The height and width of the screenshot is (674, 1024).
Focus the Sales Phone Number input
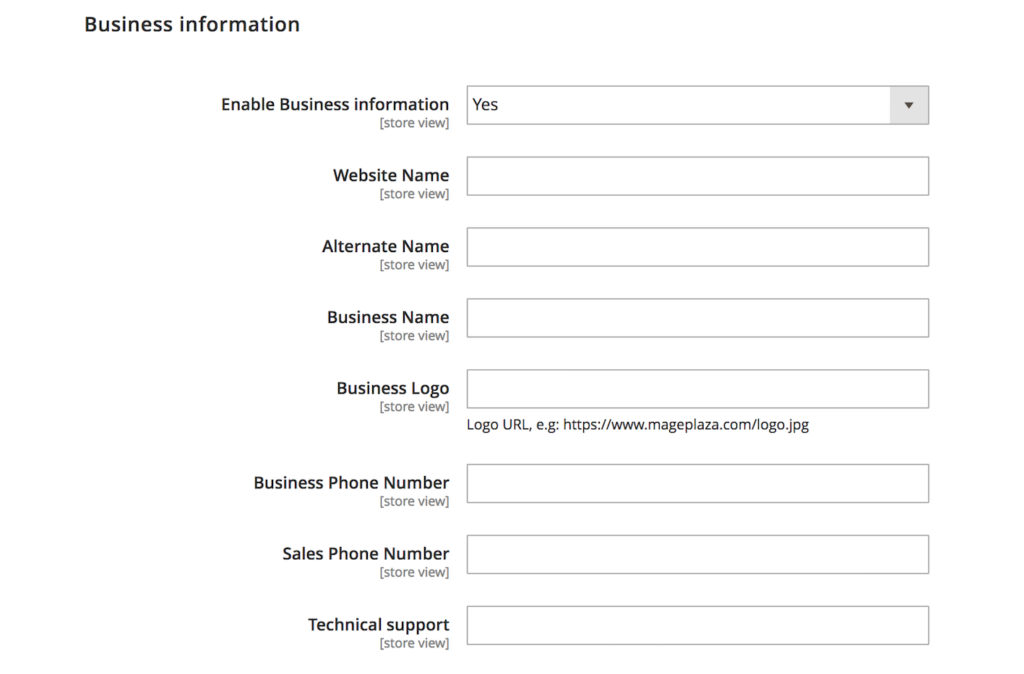697,554
